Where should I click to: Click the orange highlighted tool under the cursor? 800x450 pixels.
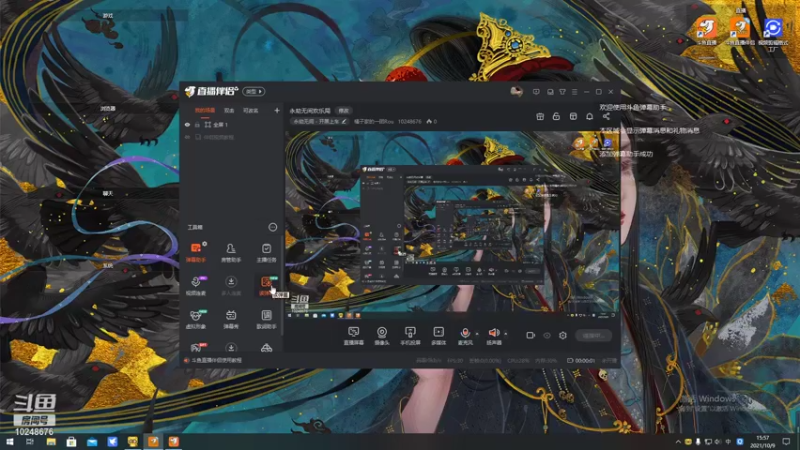[x=266, y=286]
